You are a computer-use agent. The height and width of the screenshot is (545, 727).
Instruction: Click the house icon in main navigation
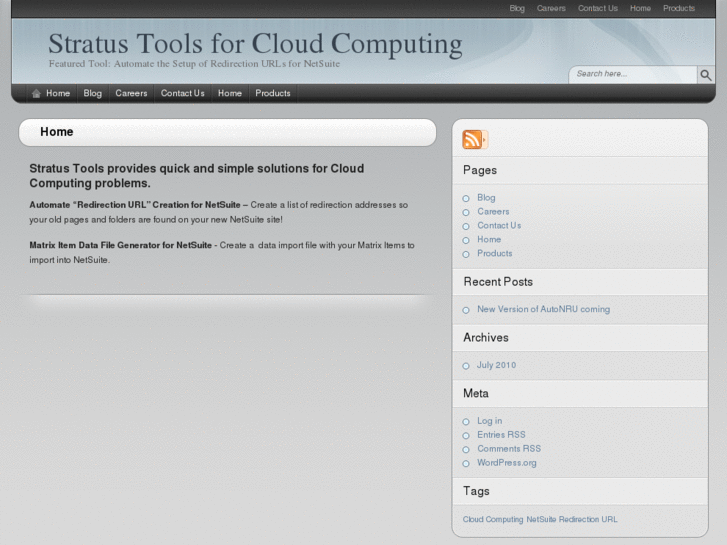coord(36,94)
